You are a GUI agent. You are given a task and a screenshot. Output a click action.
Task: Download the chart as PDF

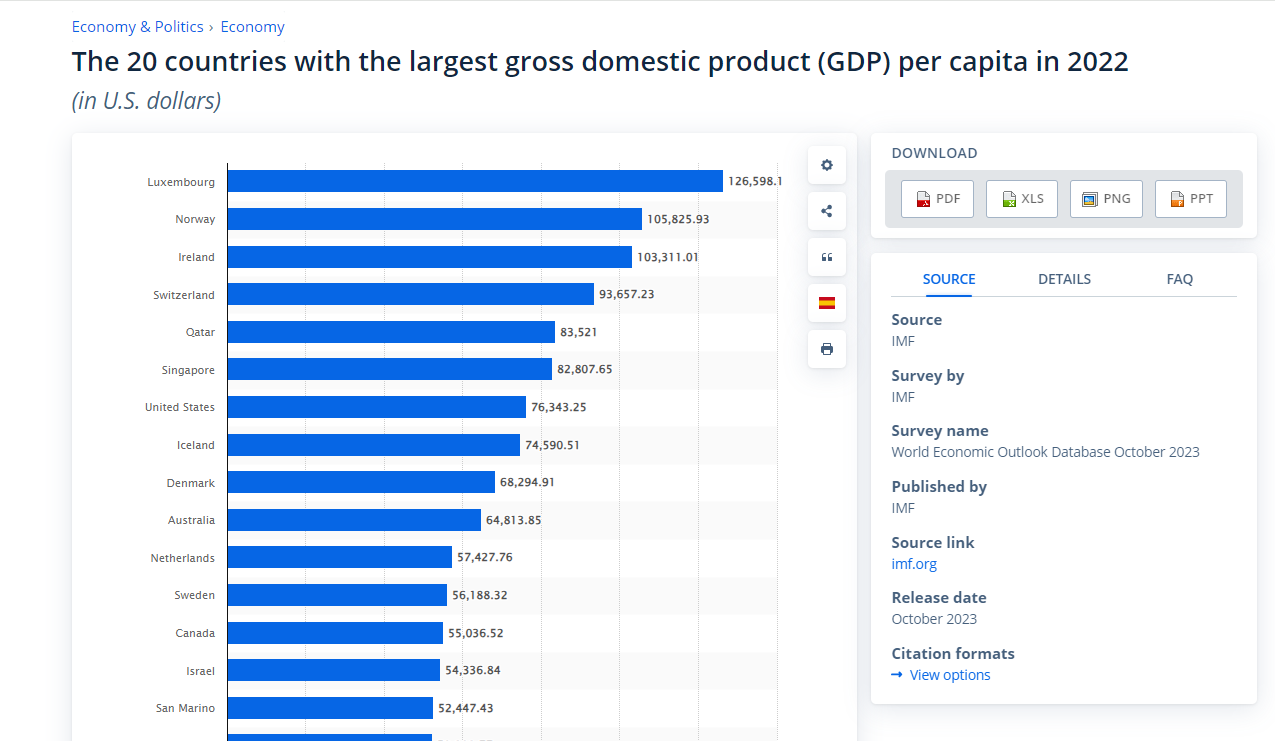click(x=937, y=199)
